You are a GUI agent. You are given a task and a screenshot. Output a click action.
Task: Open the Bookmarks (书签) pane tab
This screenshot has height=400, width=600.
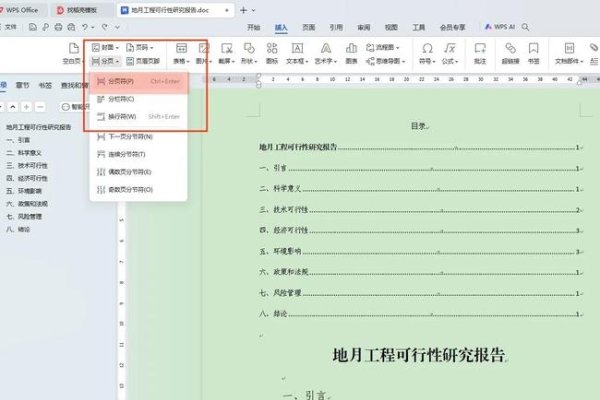click(x=45, y=85)
